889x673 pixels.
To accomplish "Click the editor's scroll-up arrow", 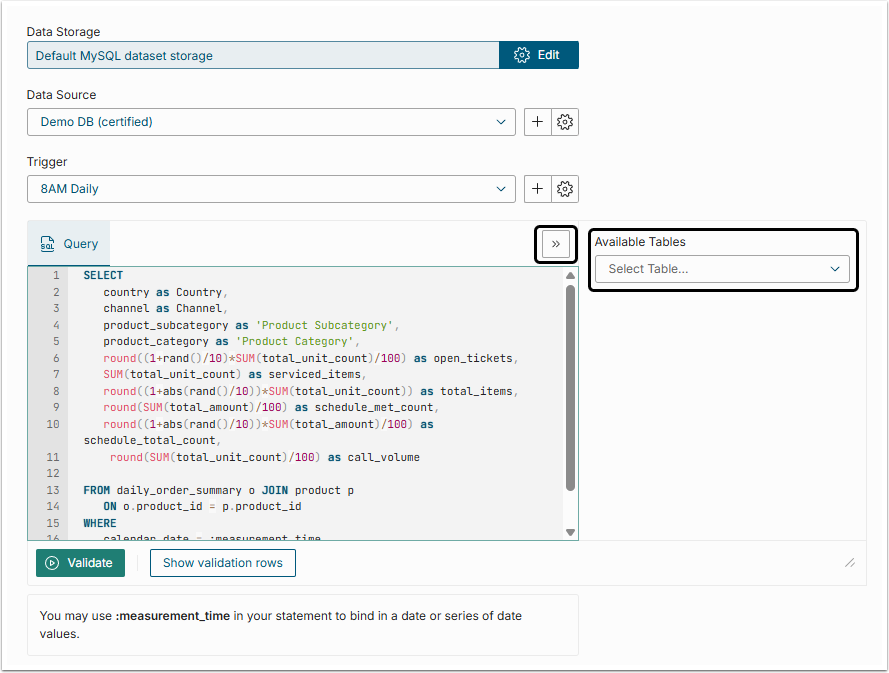I will point(571,276).
